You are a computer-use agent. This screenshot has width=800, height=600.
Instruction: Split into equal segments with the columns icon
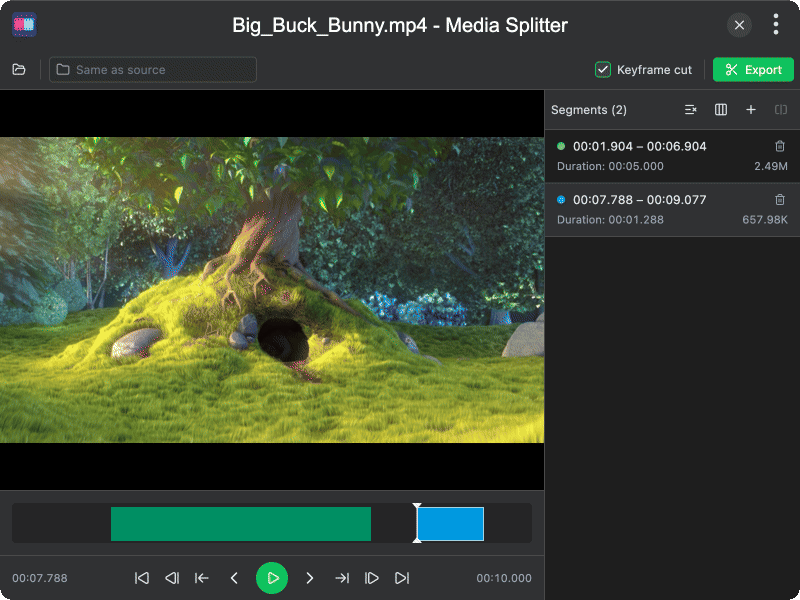tap(720, 110)
